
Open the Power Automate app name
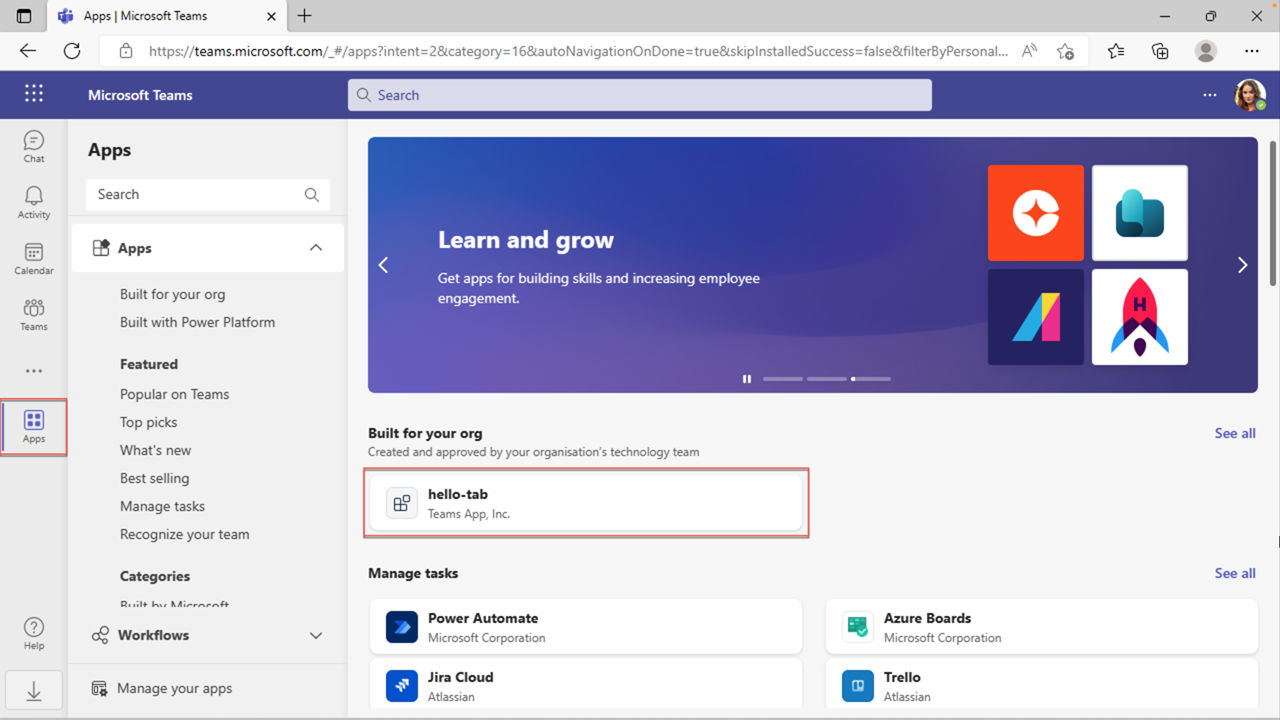click(483, 618)
